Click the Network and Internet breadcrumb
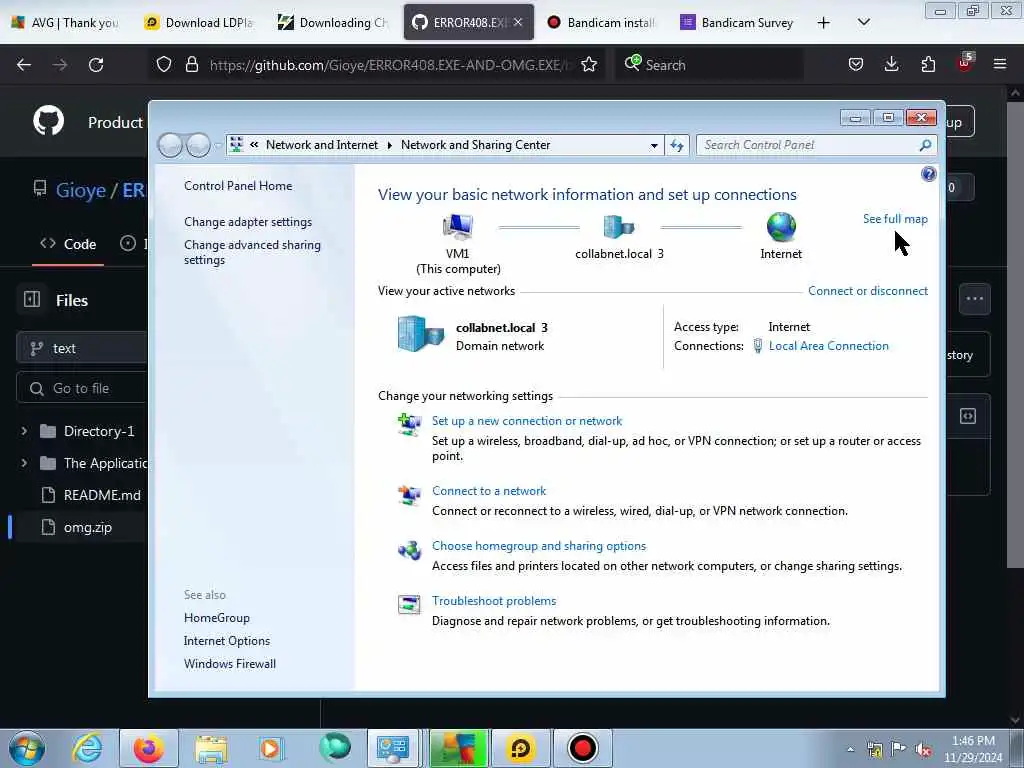The height and width of the screenshot is (768, 1024). (321, 145)
